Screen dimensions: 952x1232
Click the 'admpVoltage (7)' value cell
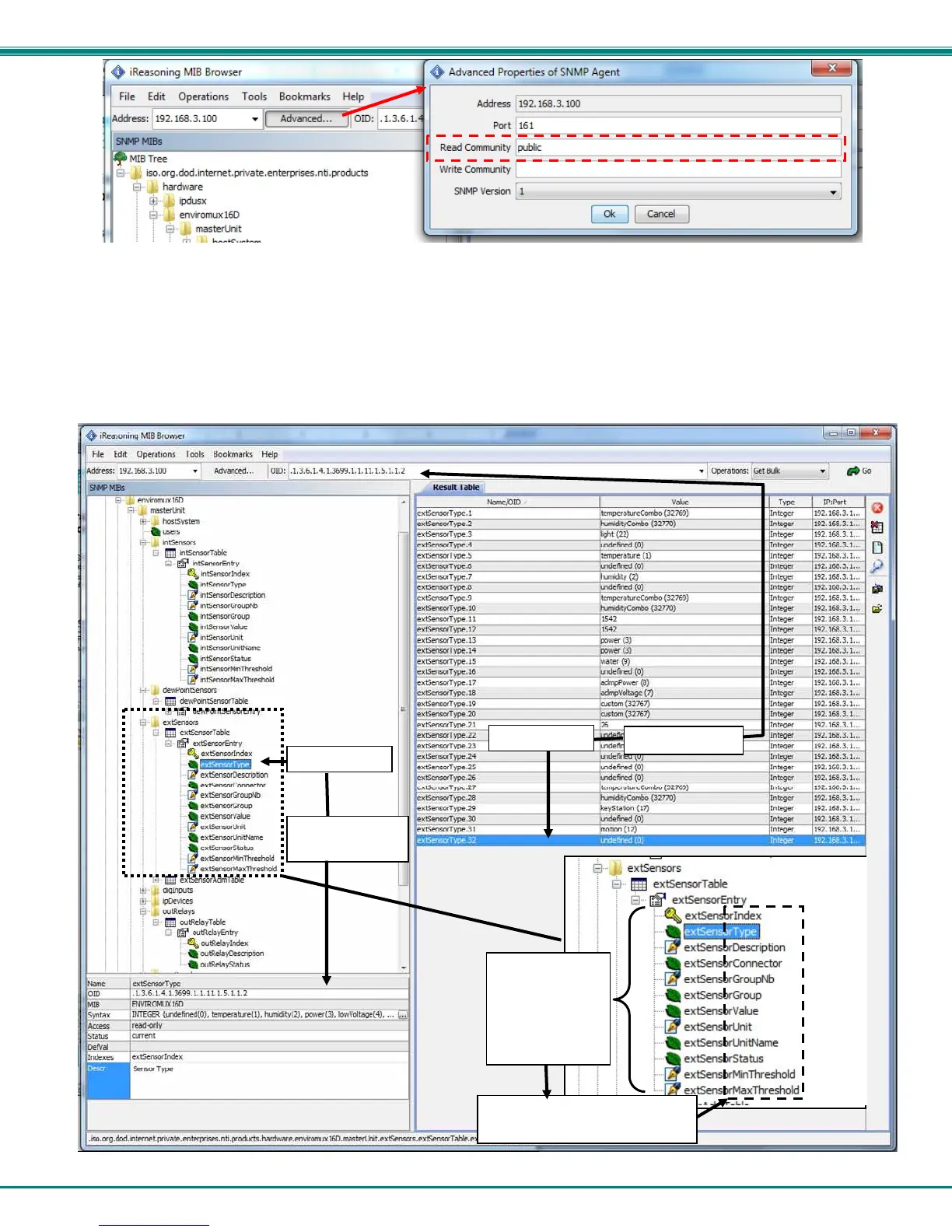tap(683, 693)
